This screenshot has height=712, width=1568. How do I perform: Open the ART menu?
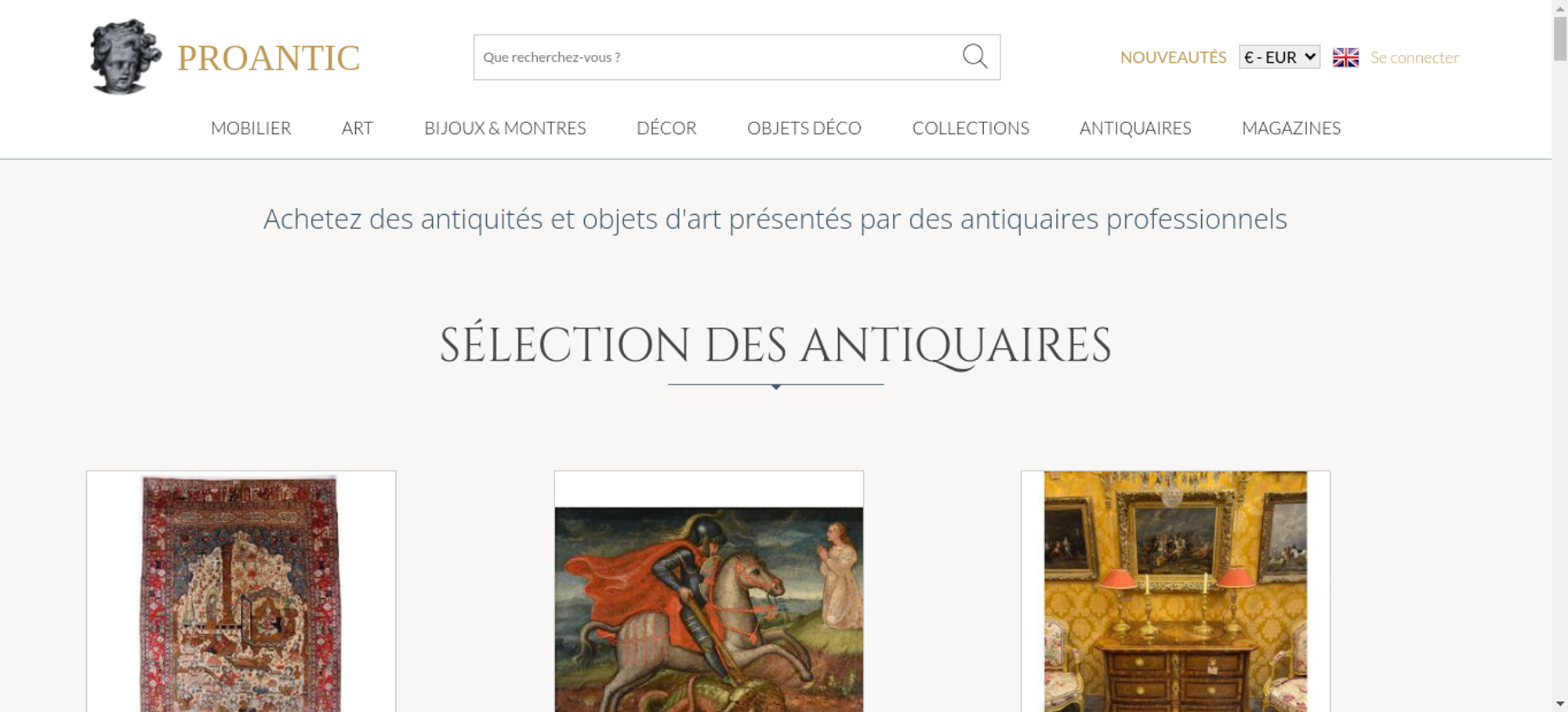358,128
